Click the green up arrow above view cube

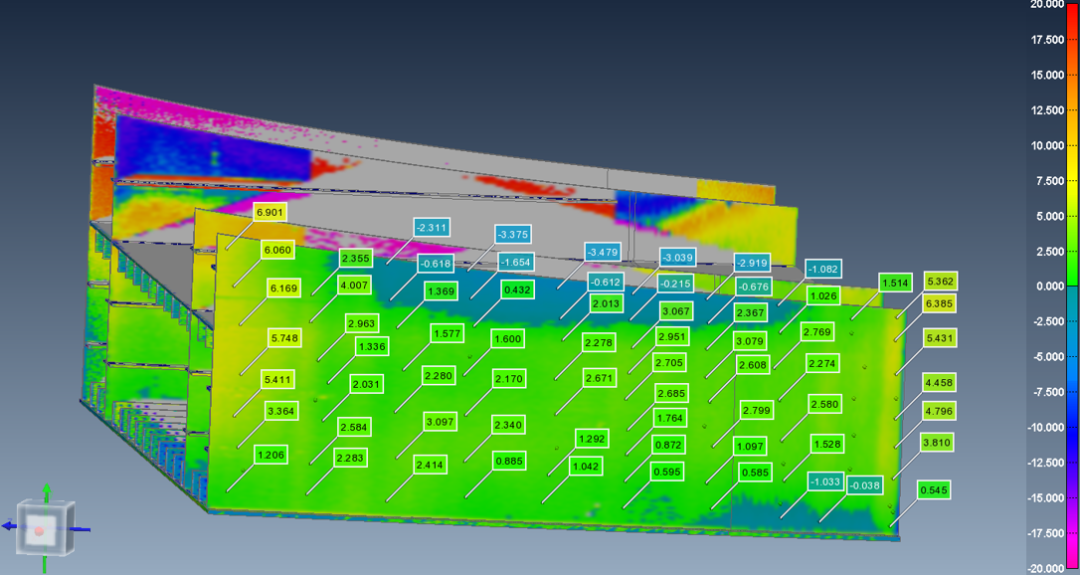point(45,491)
